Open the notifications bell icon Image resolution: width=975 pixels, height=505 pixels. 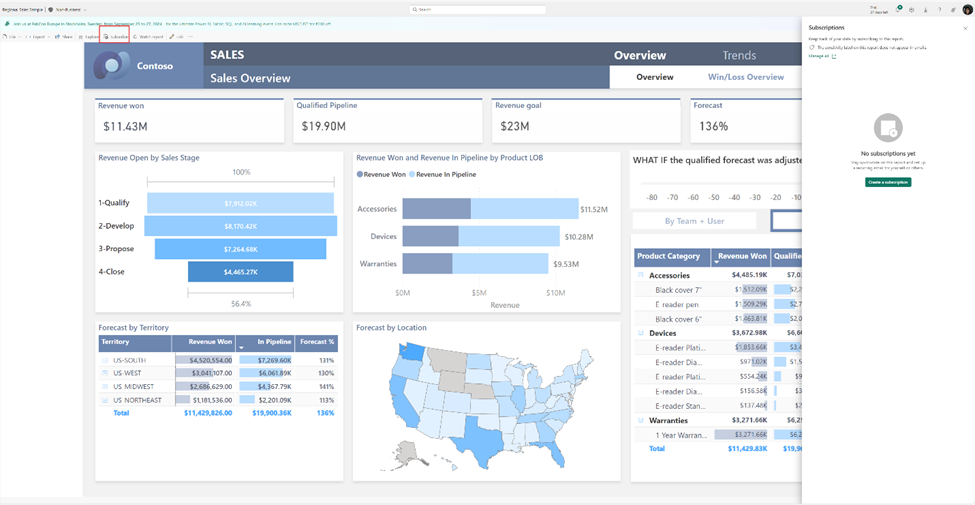[x=899, y=9]
